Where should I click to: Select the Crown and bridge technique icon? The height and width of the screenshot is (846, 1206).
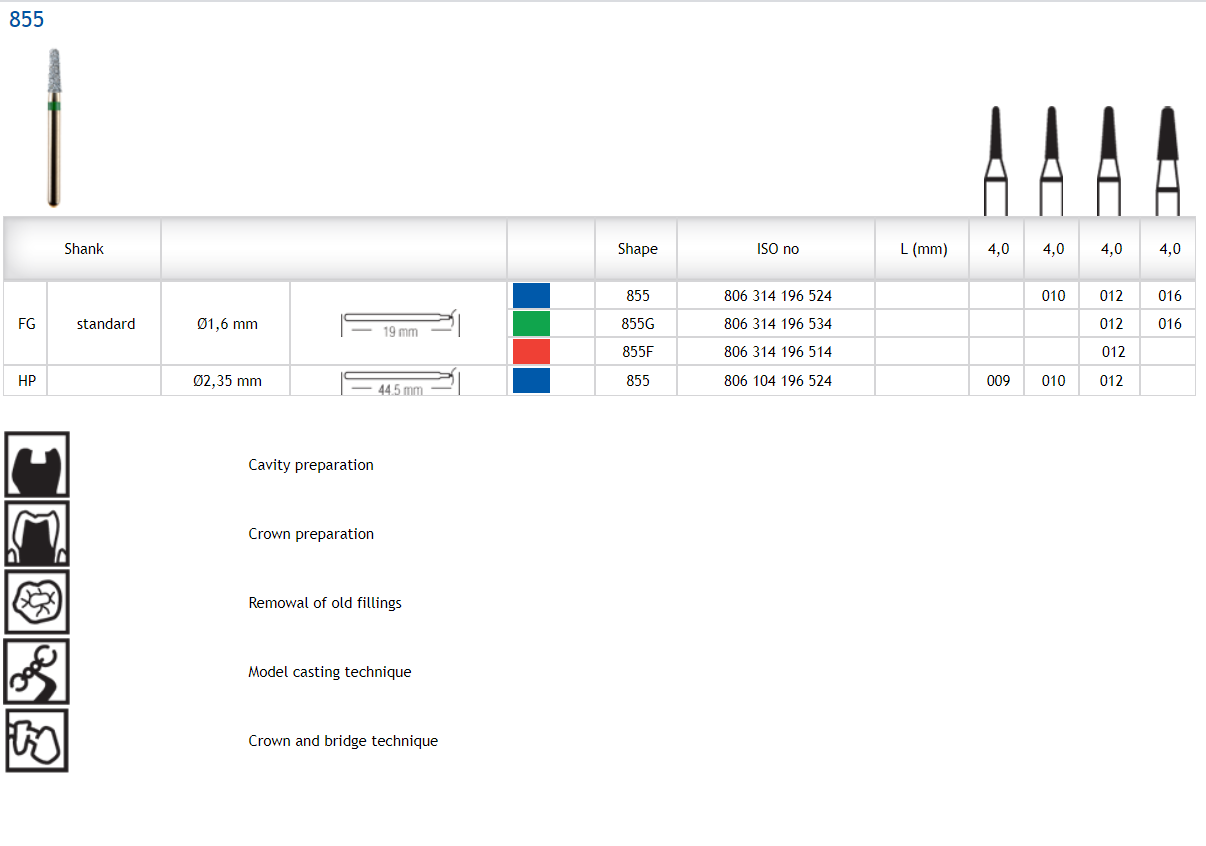tap(37, 741)
